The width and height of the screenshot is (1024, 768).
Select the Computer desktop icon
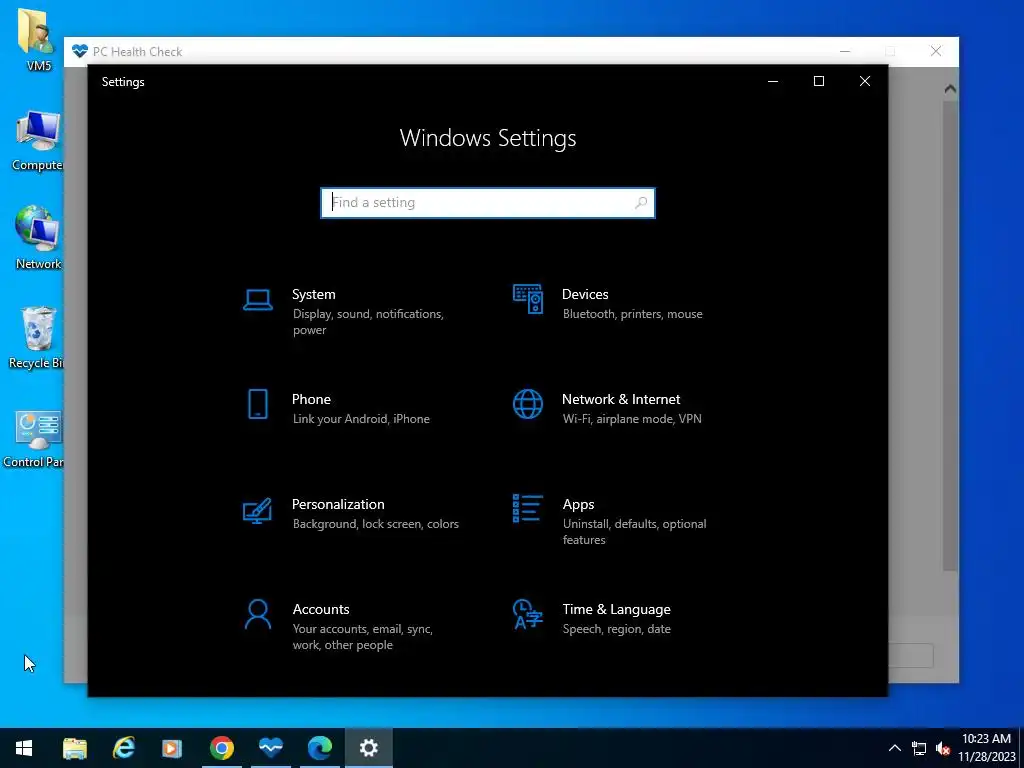[x=37, y=140]
